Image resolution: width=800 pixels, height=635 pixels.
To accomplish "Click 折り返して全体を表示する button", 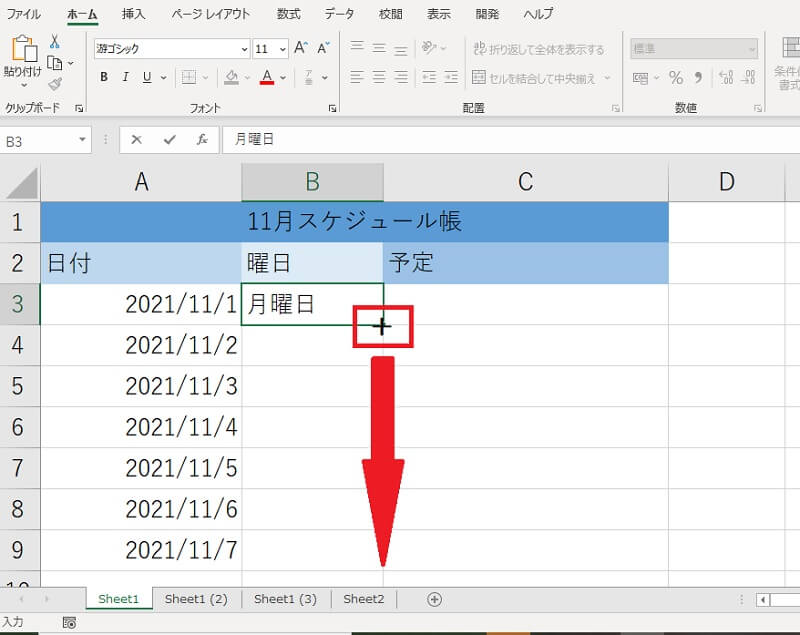I will [540, 49].
